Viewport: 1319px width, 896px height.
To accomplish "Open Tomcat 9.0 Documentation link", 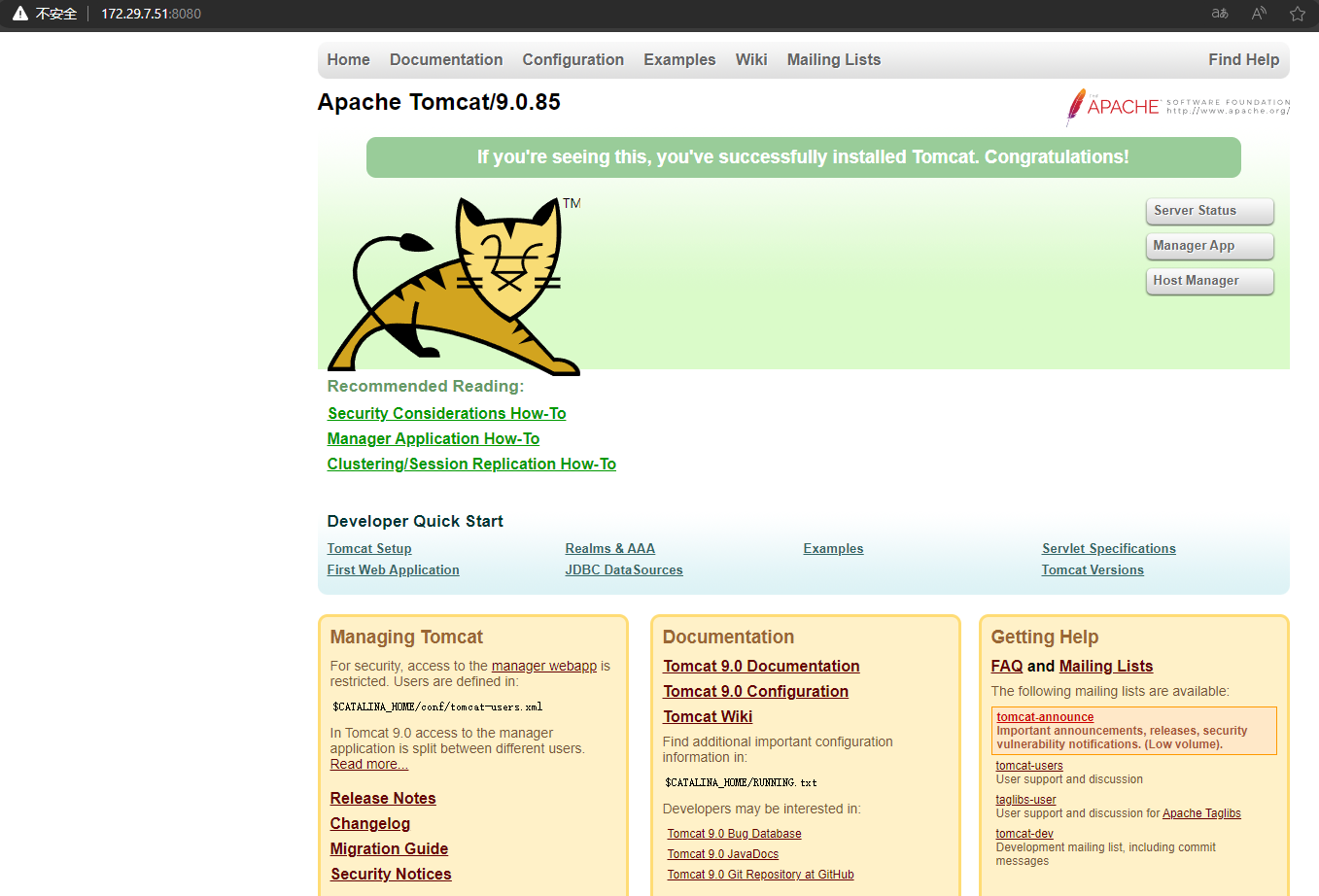I will tap(761, 667).
